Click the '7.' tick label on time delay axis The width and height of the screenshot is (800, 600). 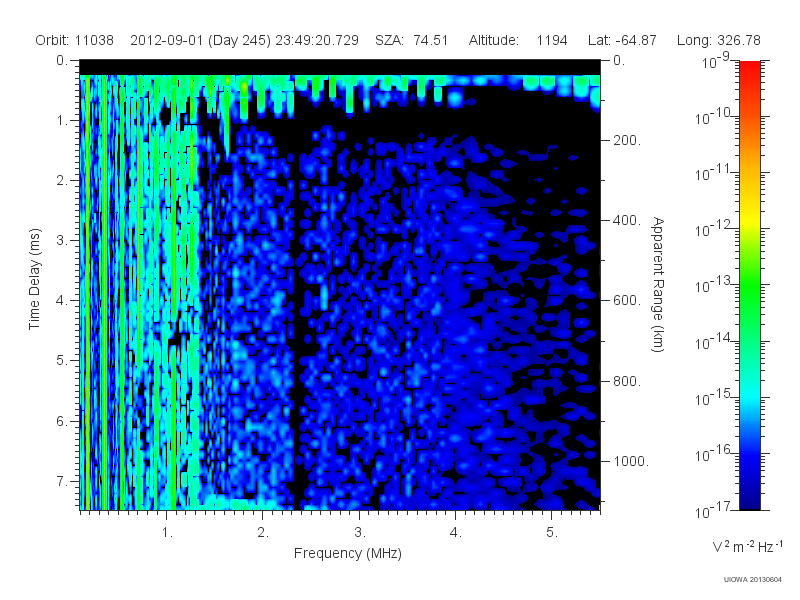62,481
